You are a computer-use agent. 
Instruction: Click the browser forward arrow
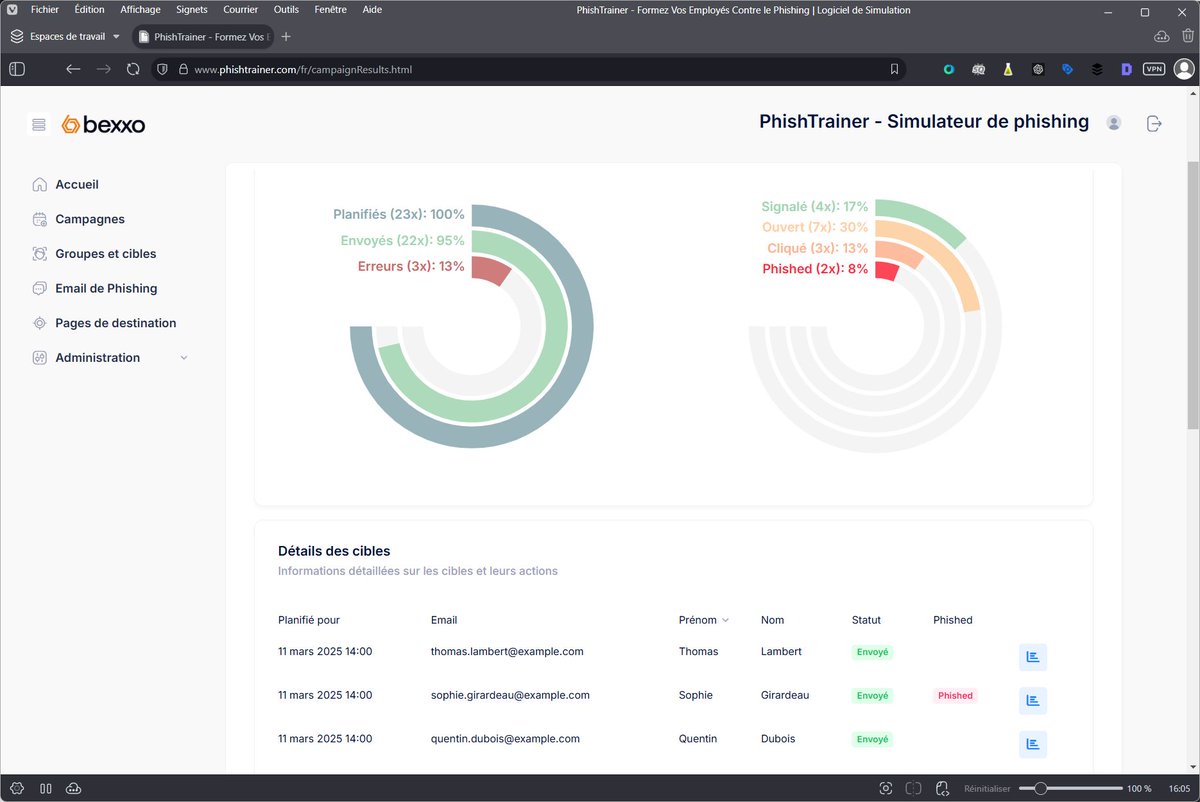[x=103, y=69]
